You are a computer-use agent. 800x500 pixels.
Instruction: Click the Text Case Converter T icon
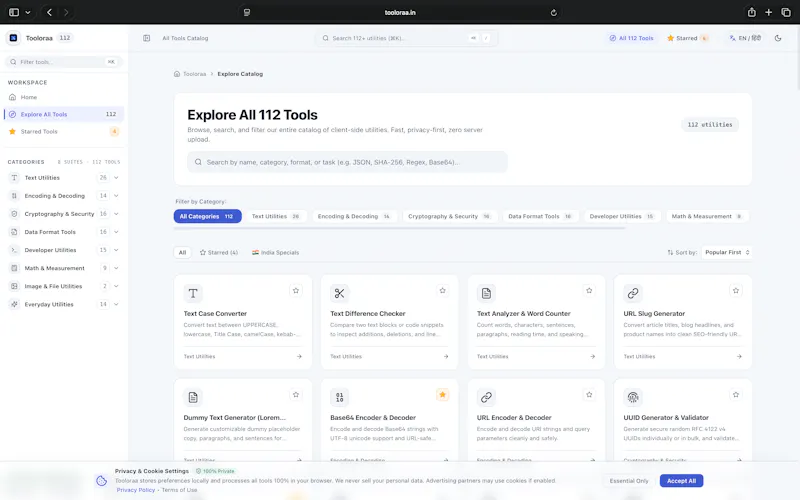click(x=193, y=293)
